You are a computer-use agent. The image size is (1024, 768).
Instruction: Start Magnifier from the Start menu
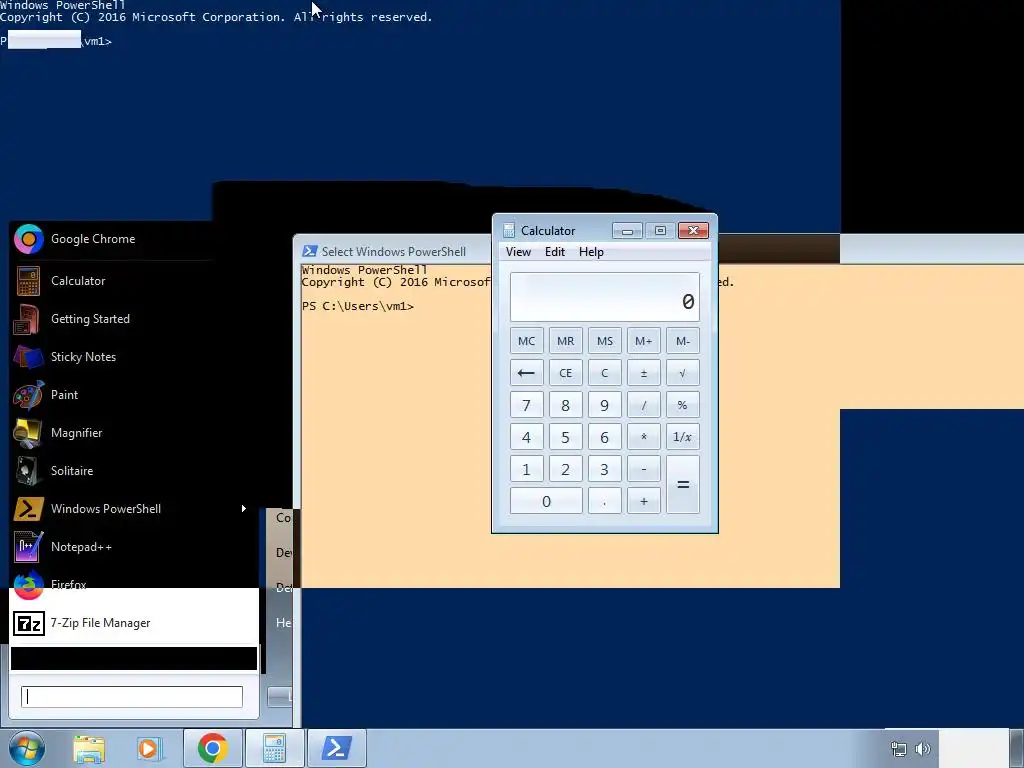pyautogui.click(x=134, y=432)
